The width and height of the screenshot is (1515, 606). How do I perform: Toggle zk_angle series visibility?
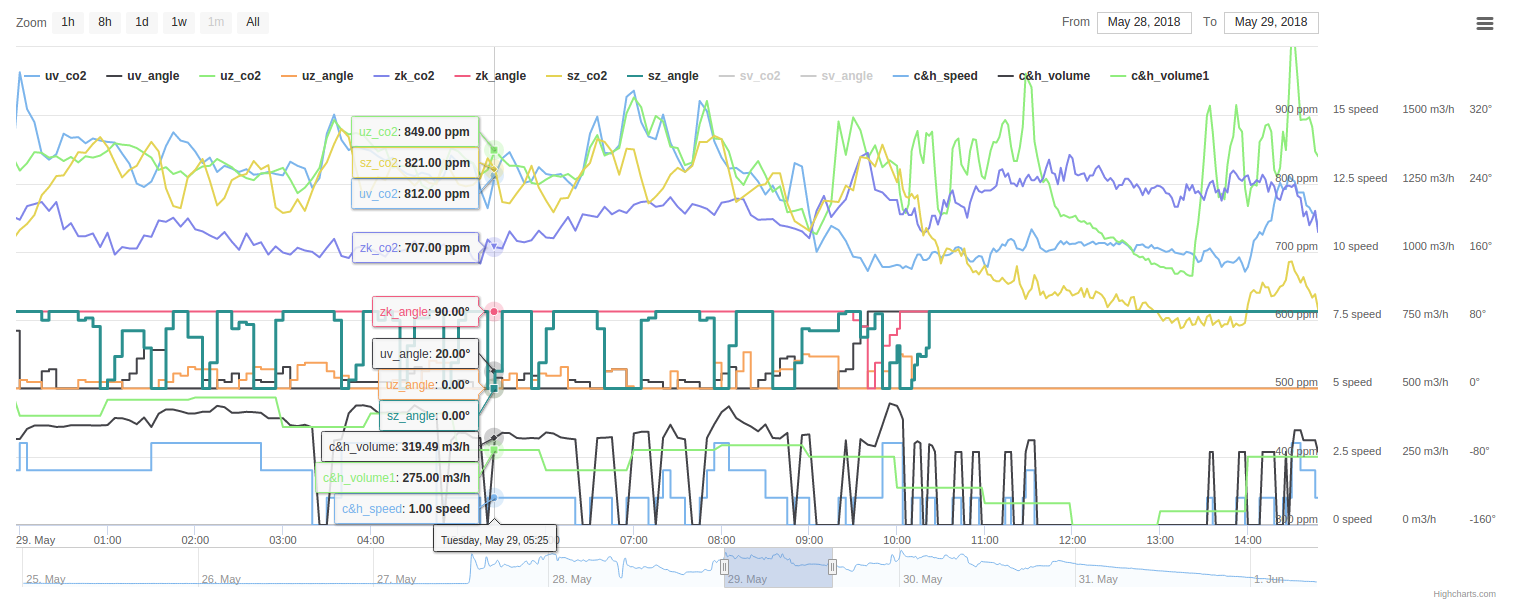490,76
